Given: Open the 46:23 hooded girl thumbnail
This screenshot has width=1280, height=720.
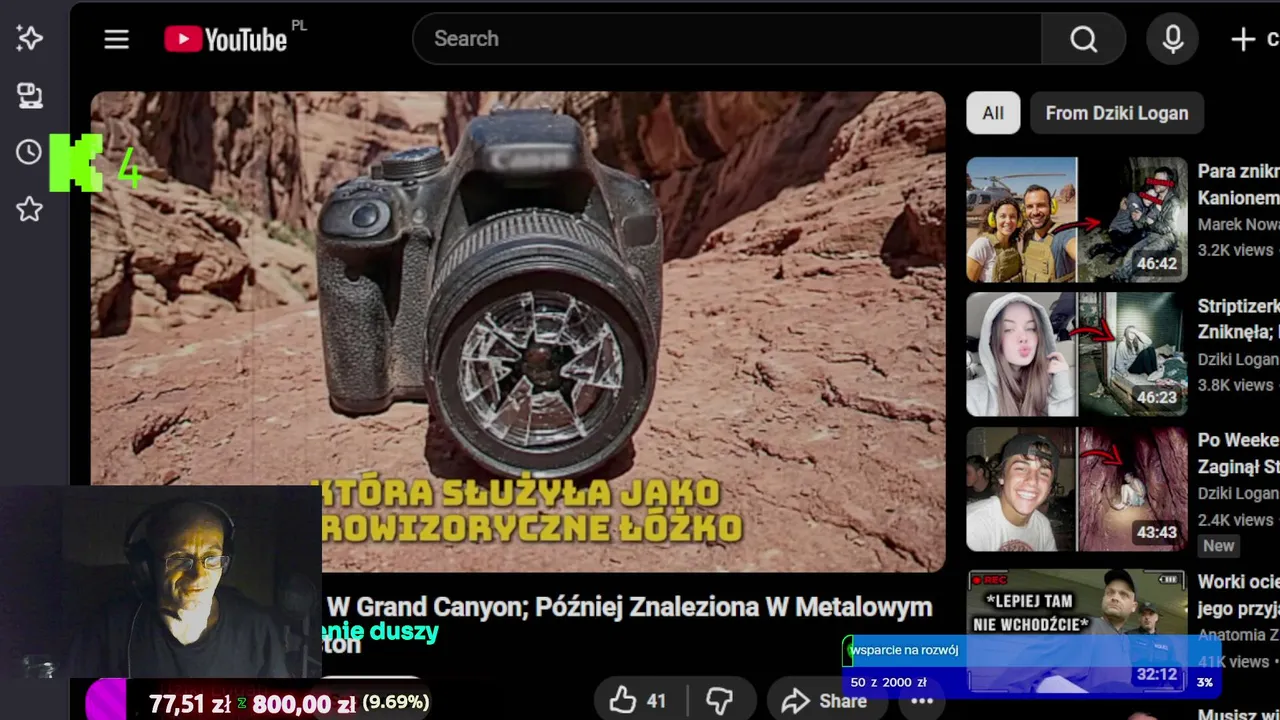Looking at the screenshot, I should (1077, 354).
